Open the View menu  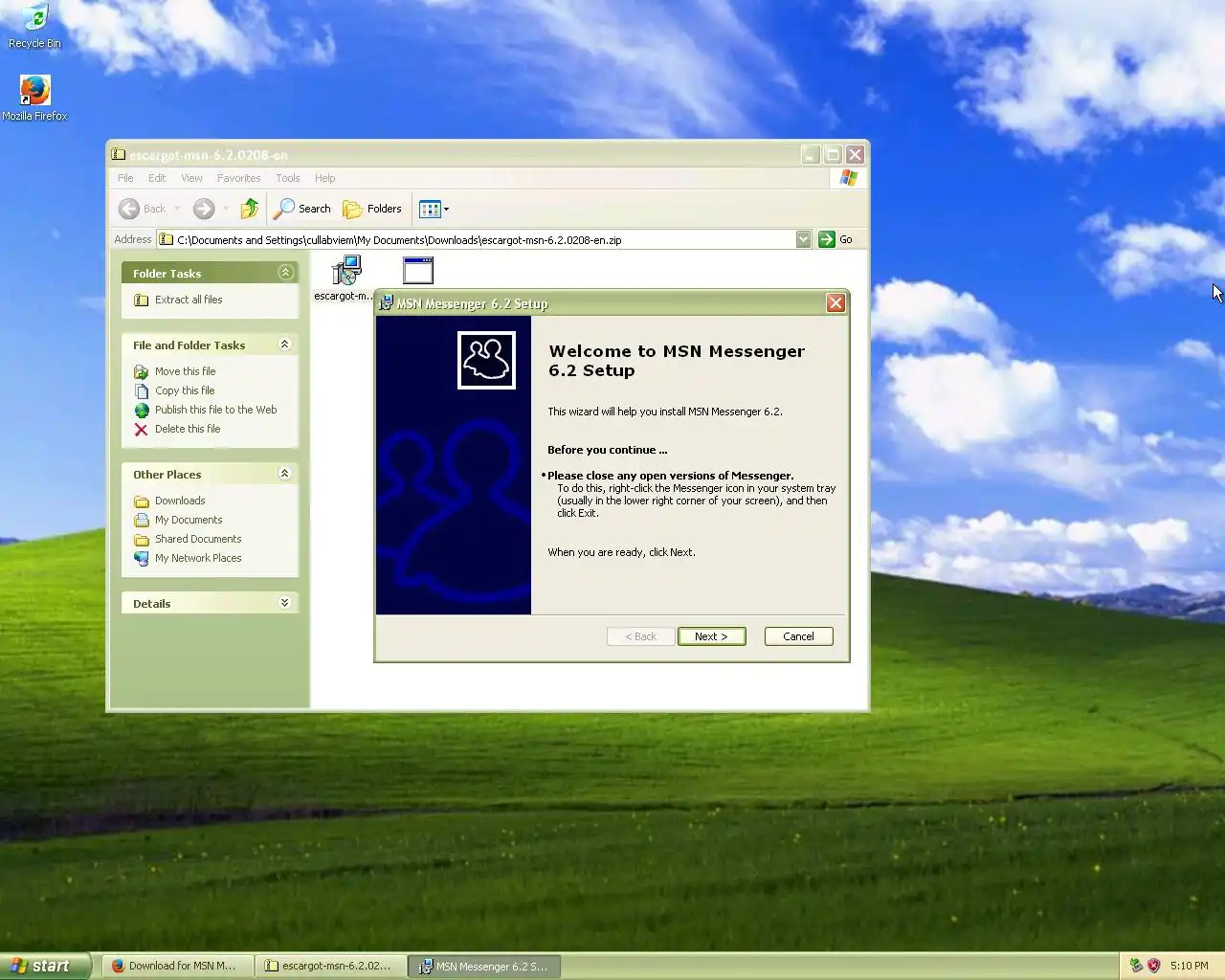(x=191, y=178)
